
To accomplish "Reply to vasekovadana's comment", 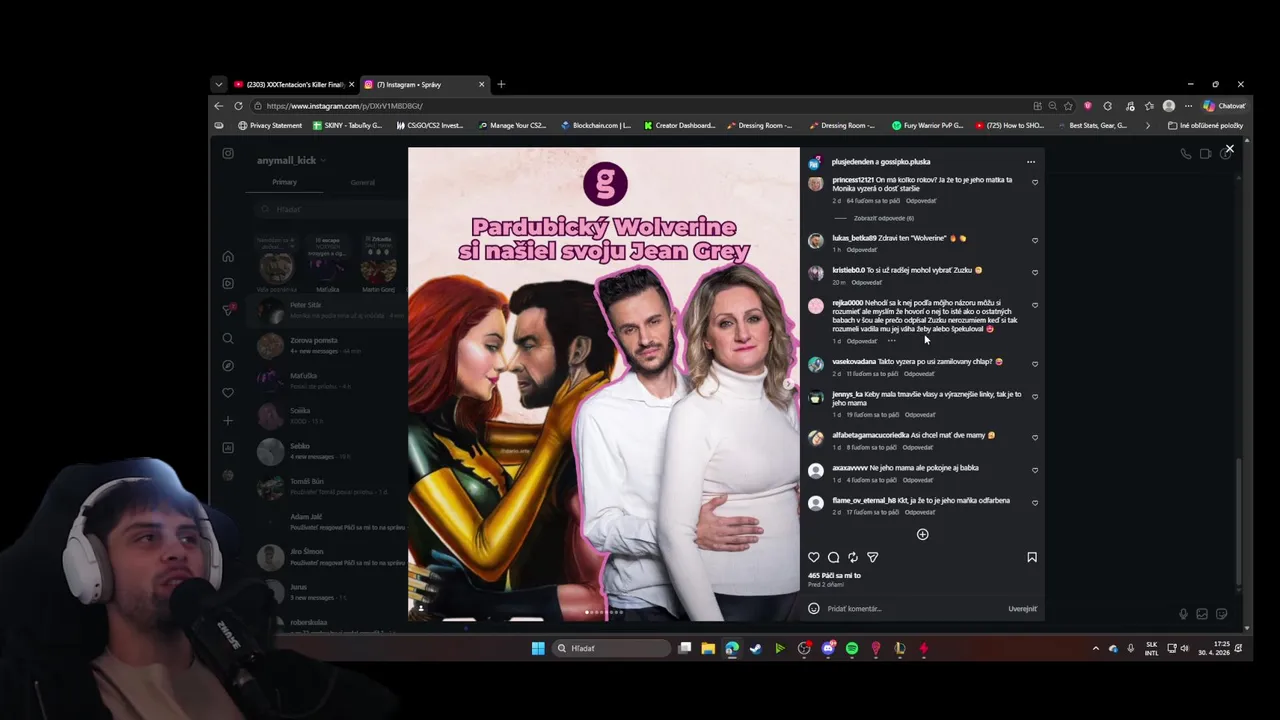I will pyautogui.click(x=920, y=374).
